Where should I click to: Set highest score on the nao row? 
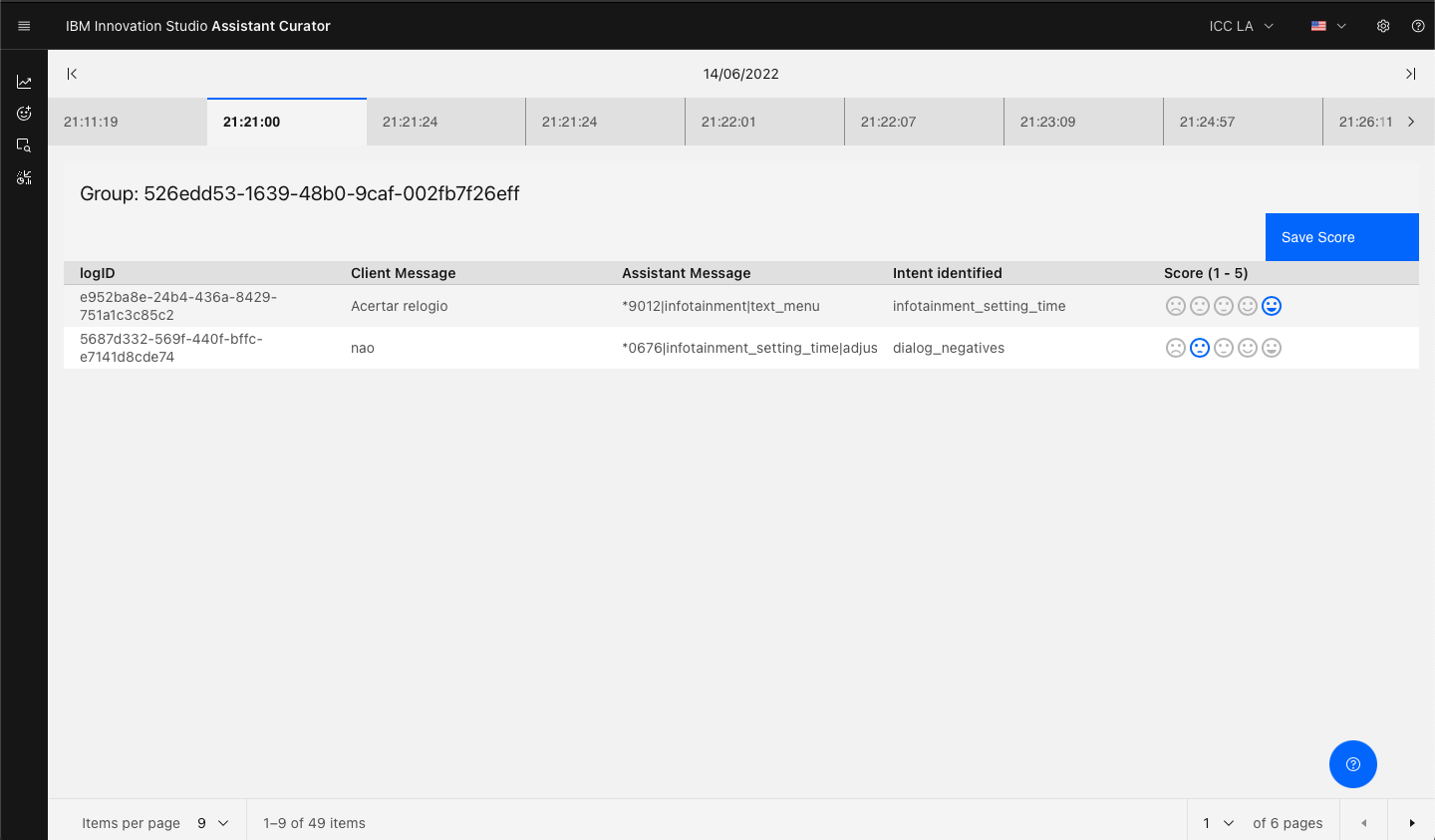point(1272,348)
